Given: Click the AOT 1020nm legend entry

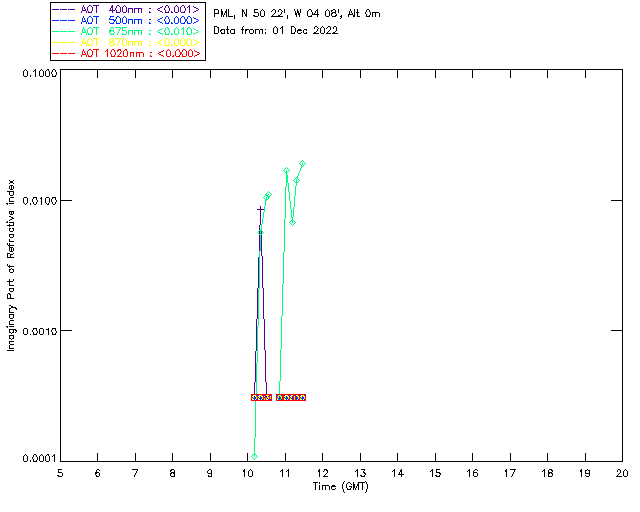Looking at the screenshot, I should point(127,53).
